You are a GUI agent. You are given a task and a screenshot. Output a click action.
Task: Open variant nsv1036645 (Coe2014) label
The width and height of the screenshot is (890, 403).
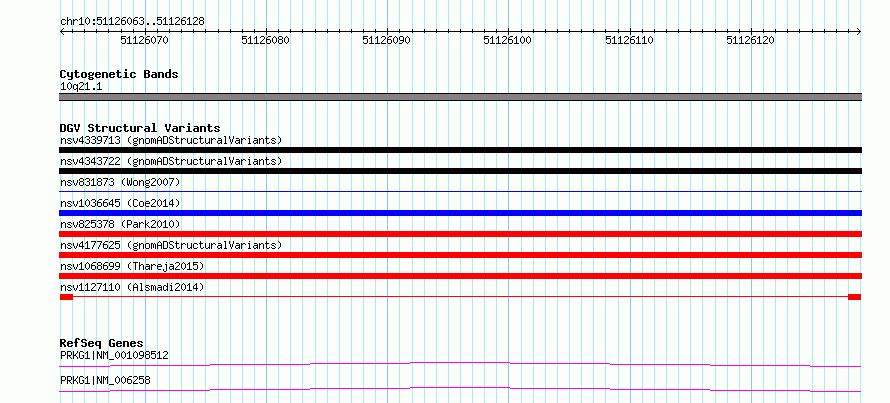[x=120, y=203]
